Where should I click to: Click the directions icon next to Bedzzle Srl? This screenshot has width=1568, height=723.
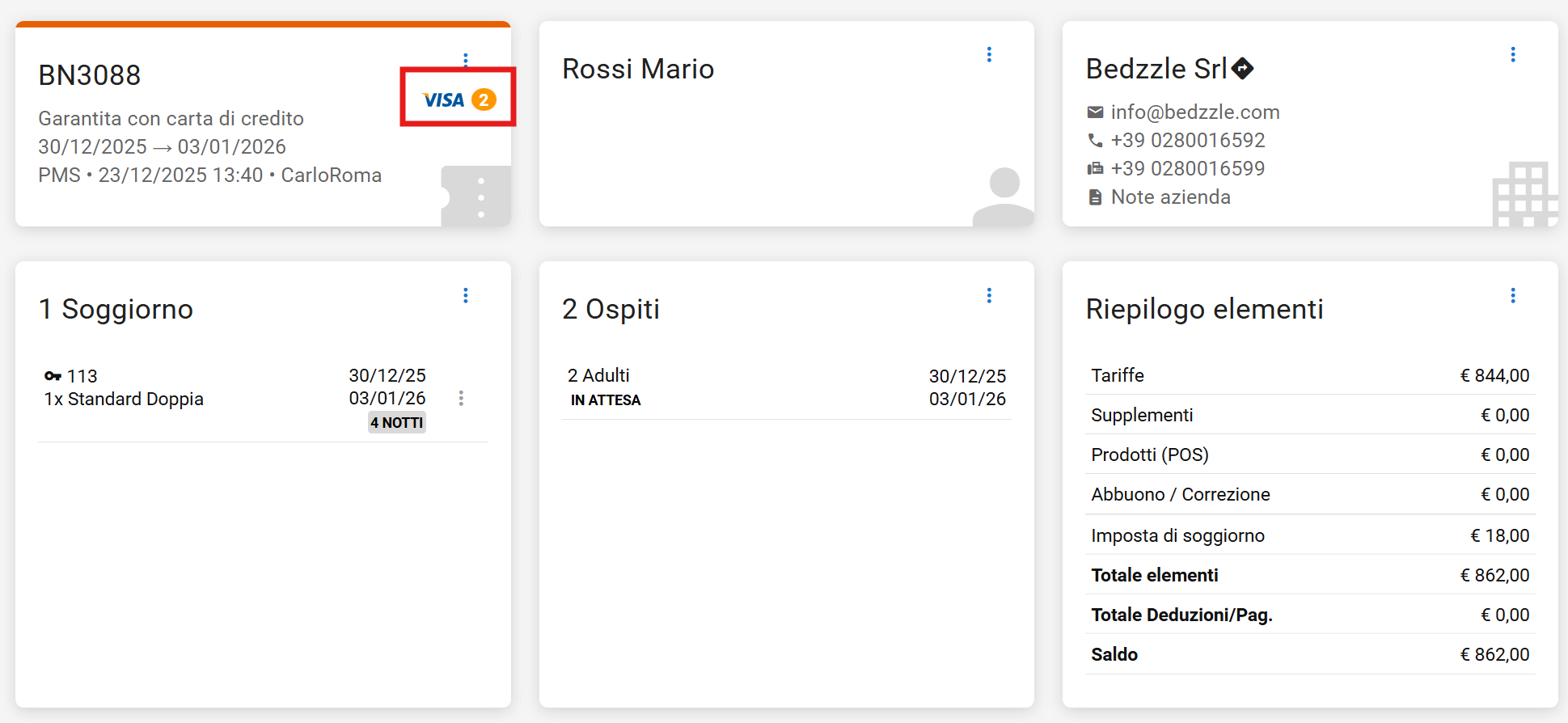1243,69
